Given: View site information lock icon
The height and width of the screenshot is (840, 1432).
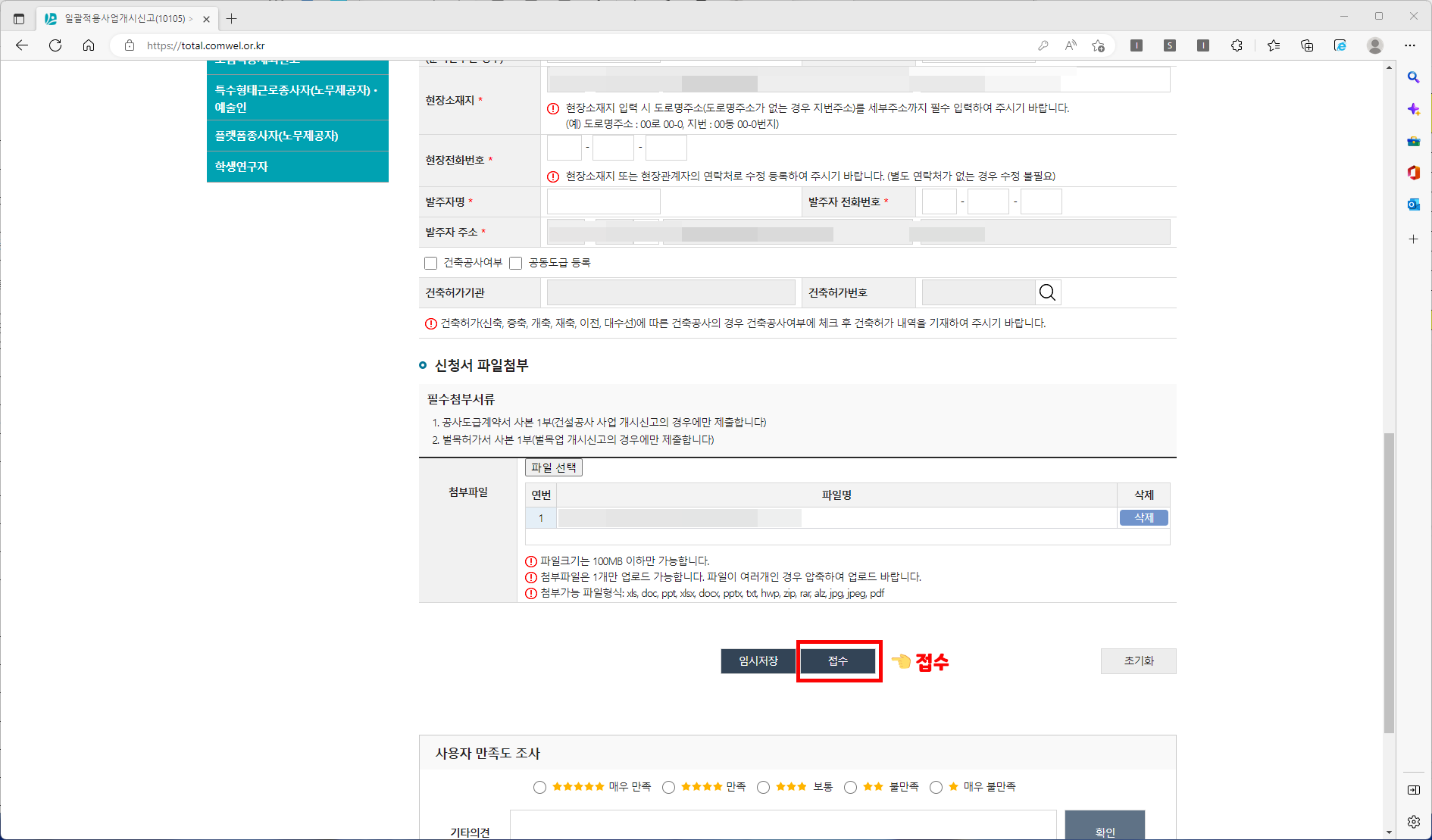Looking at the screenshot, I should (130, 45).
